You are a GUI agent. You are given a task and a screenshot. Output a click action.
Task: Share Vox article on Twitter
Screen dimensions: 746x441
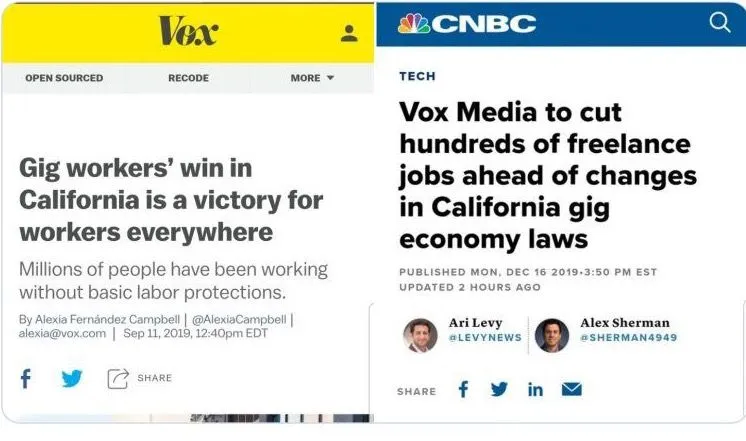pyautogui.click(x=72, y=378)
